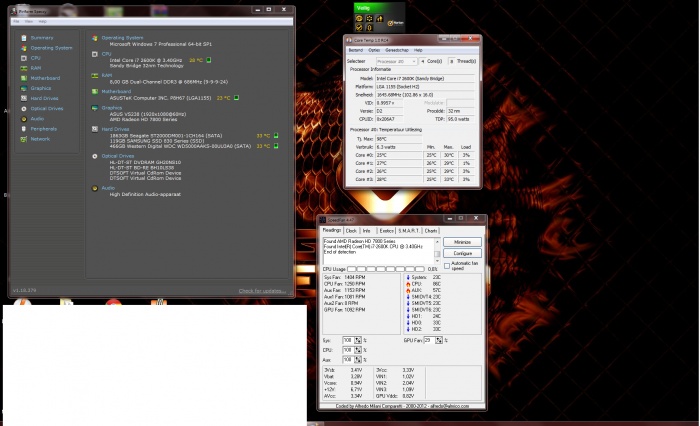Click the Configure button in SpeedFan
700x426 pixels.
point(461,254)
